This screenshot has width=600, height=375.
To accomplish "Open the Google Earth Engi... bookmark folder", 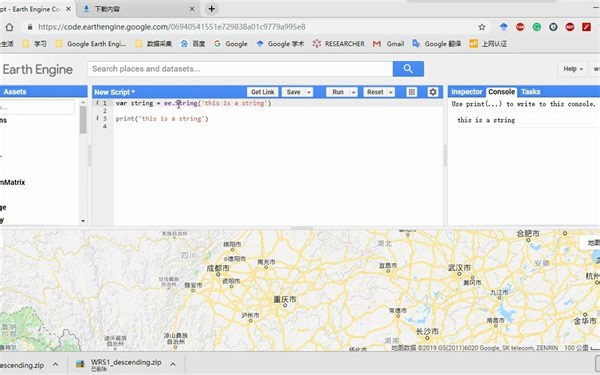I will (91, 44).
